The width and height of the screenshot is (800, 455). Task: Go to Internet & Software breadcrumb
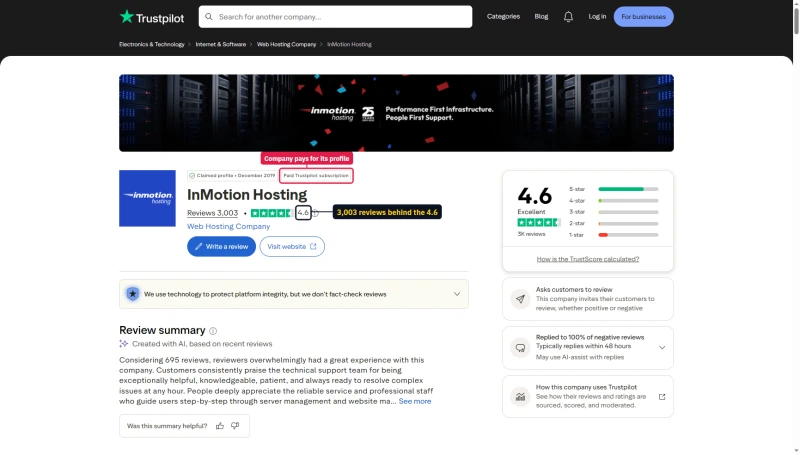(220, 44)
